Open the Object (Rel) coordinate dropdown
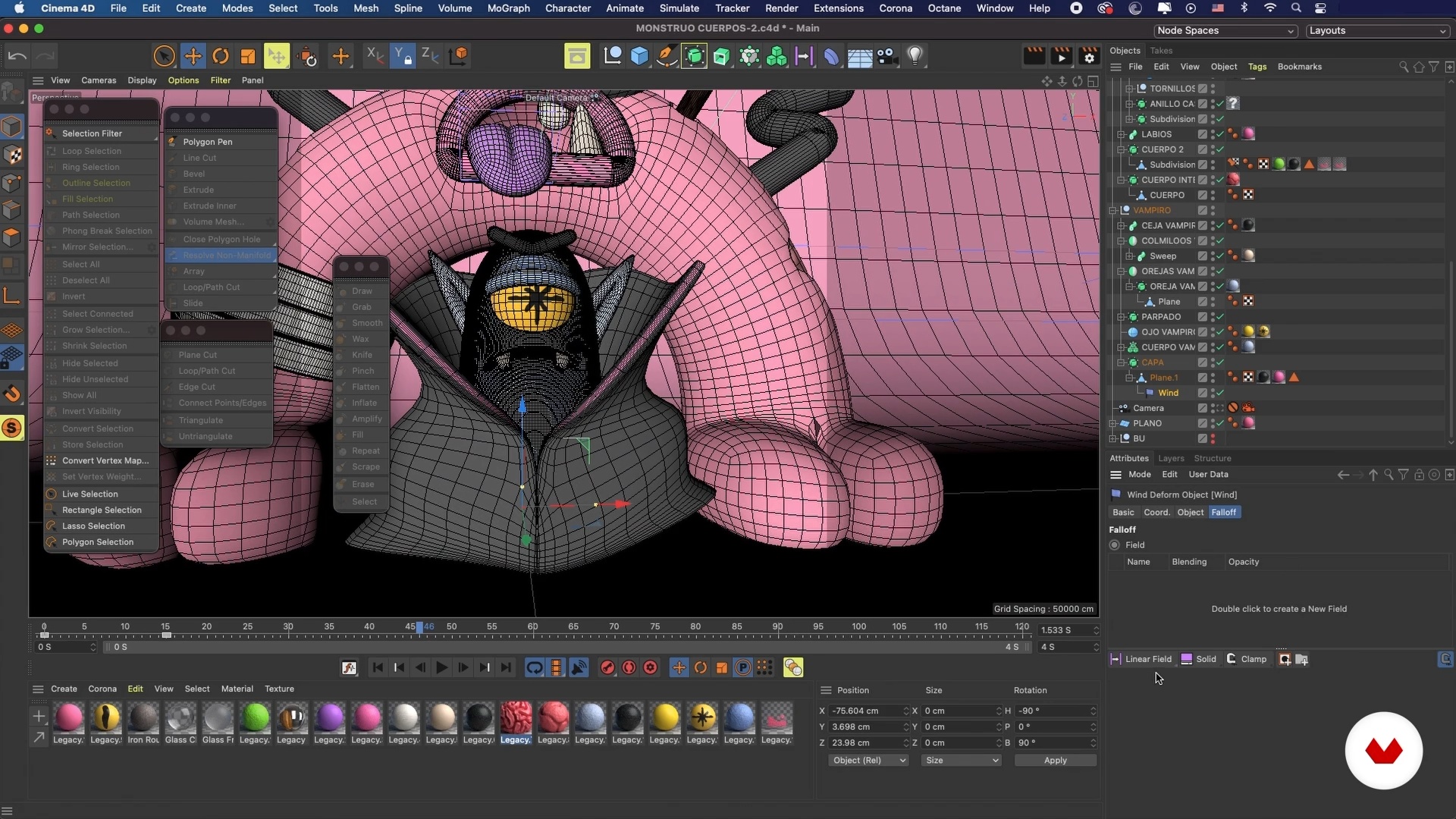Image resolution: width=1456 pixels, height=819 pixels. pyautogui.click(x=868, y=760)
